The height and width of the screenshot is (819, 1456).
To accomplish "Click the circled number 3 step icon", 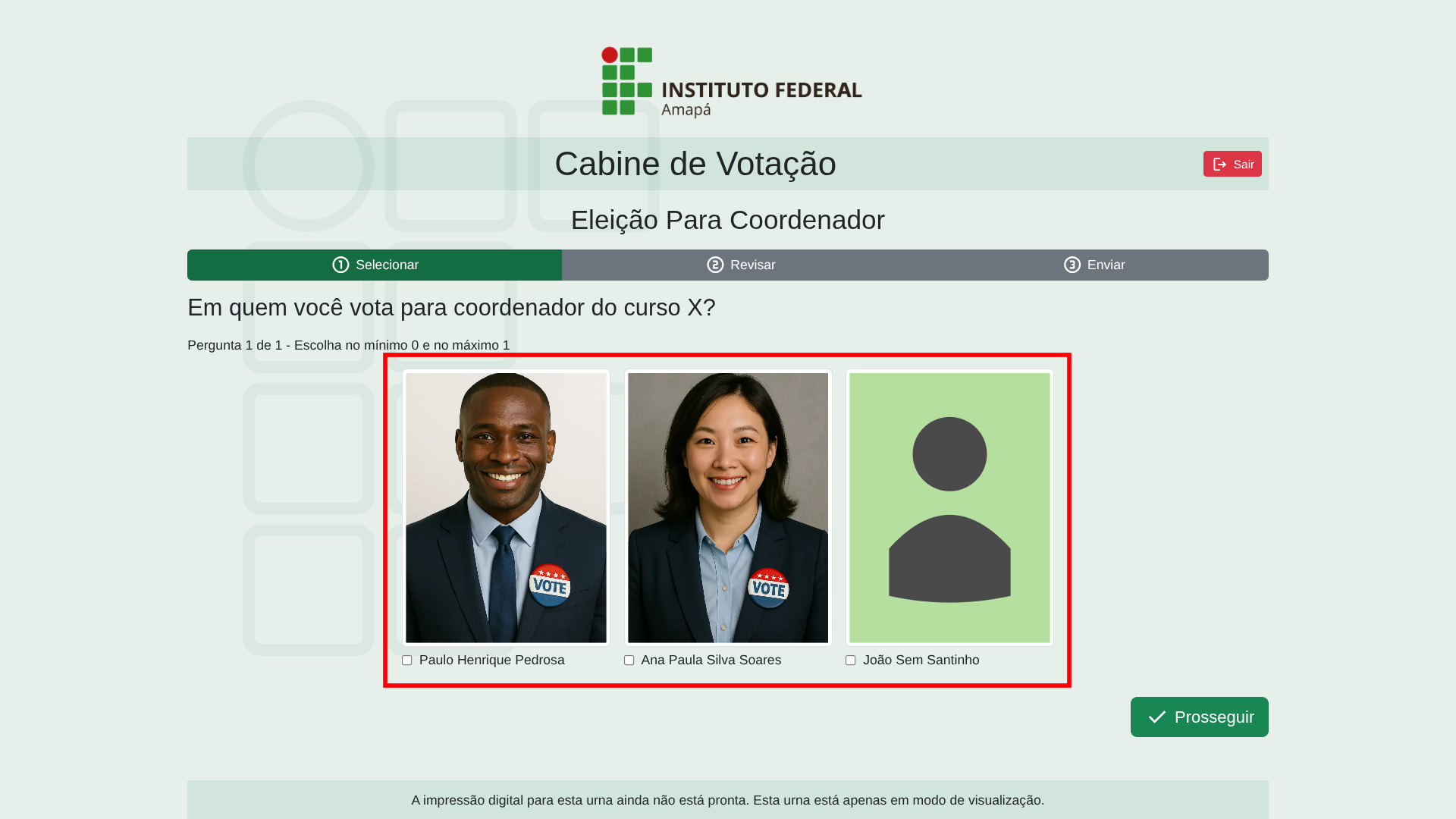I will [1072, 265].
